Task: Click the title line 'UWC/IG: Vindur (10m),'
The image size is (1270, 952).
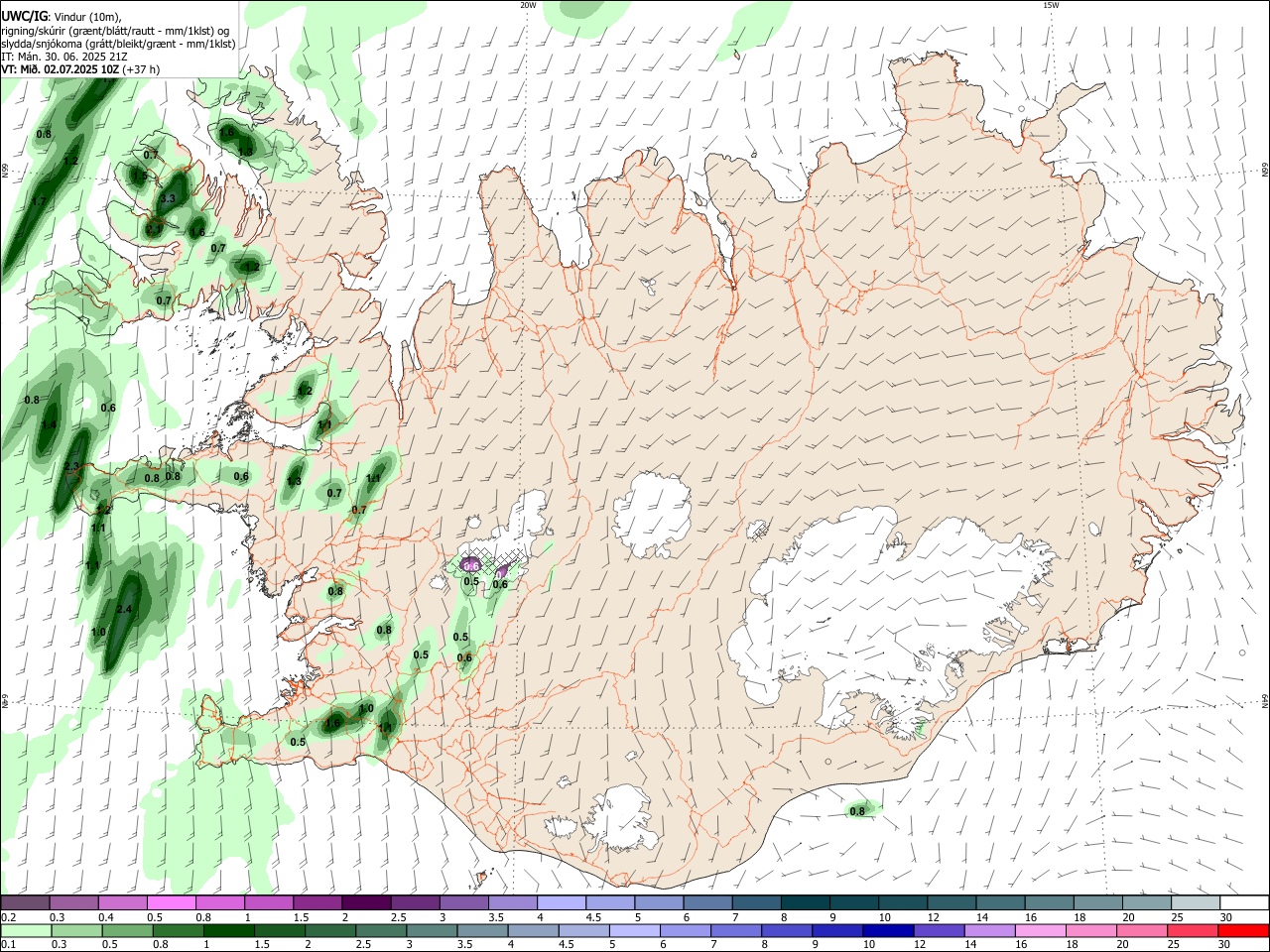Action: point(61,16)
